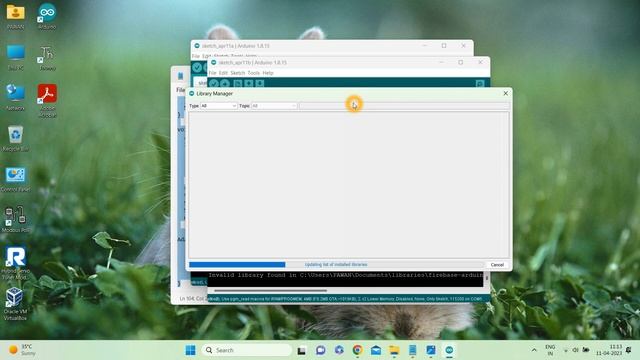Open the ENG IN language indicator
The height and width of the screenshot is (360, 640).
click(550, 350)
